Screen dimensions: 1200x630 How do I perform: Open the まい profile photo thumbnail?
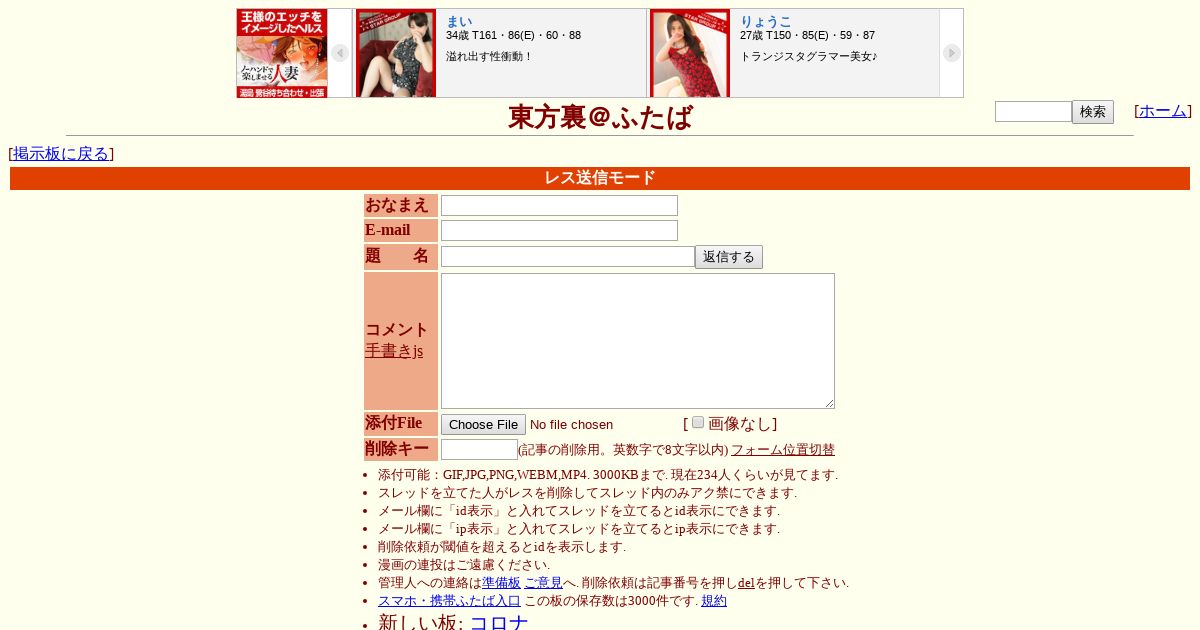tap(396, 53)
